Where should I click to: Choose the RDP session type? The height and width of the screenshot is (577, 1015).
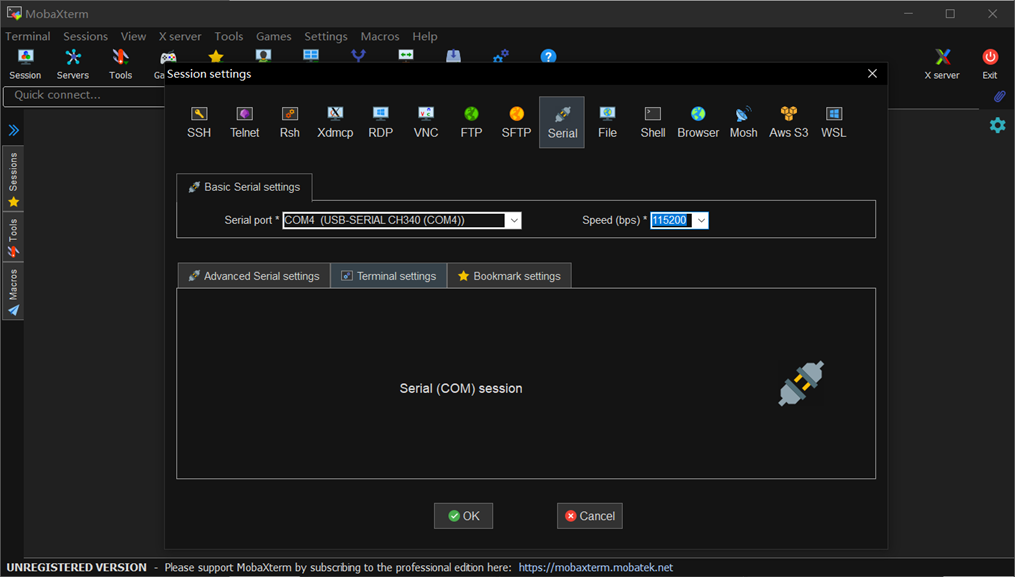click(381, 122)
